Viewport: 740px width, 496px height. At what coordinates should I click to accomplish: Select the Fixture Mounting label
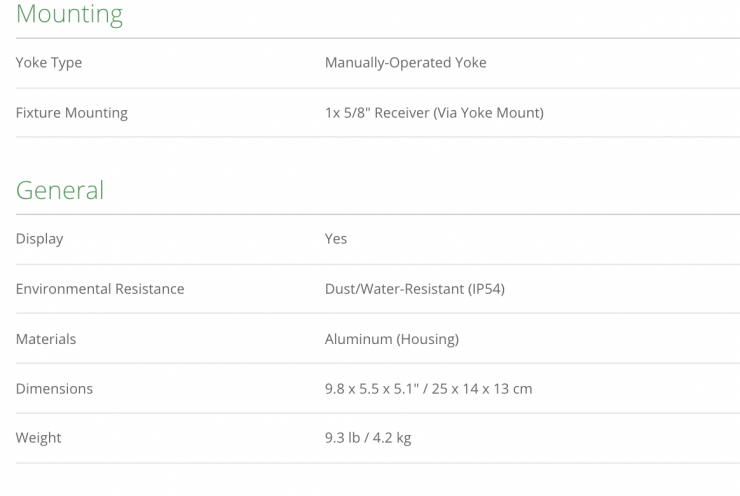tap(71, 113)
